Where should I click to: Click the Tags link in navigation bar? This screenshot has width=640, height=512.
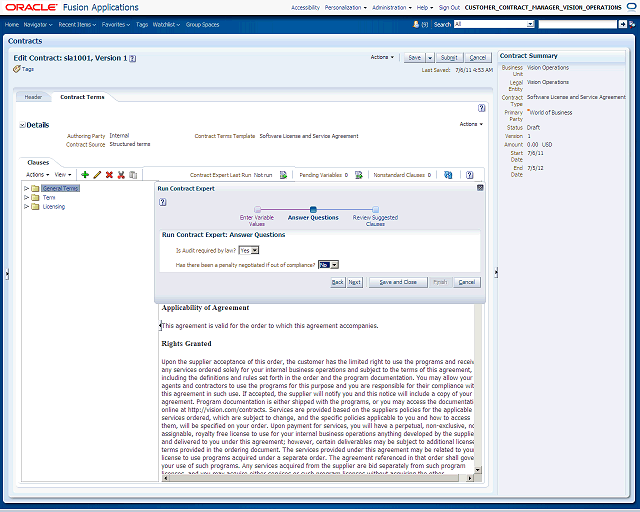point(142,24)
